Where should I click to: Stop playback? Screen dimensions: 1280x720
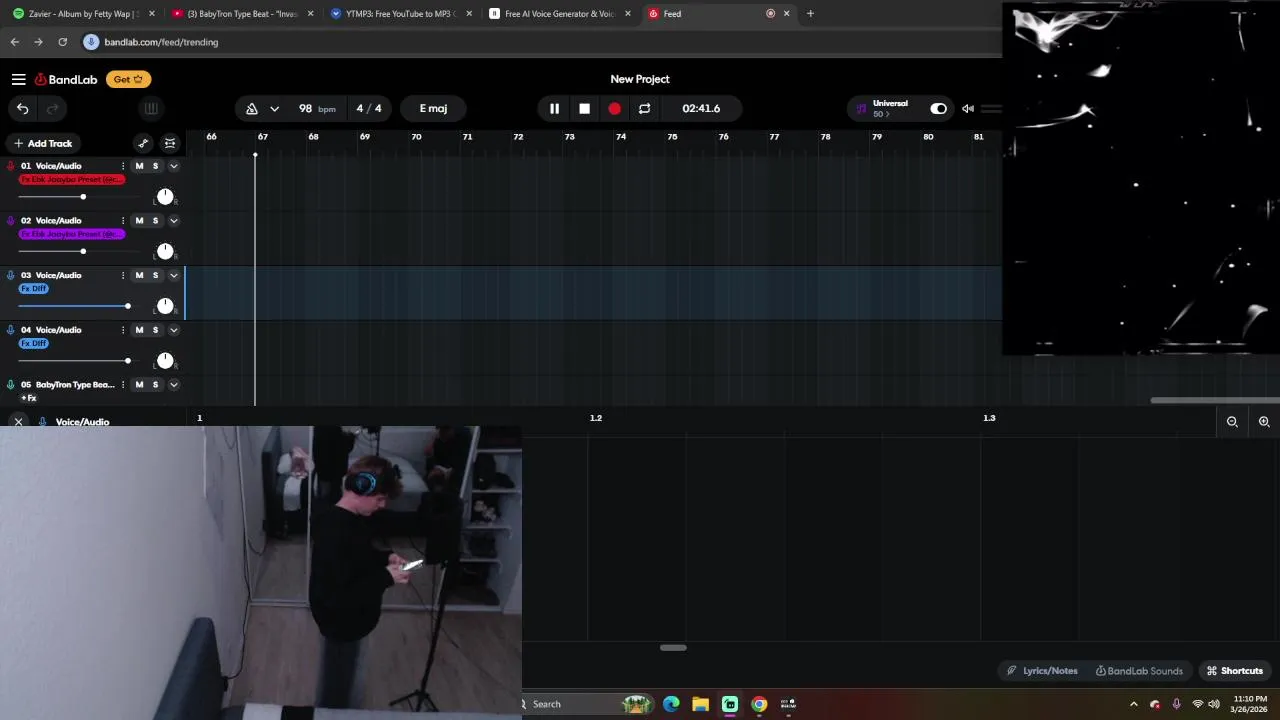(x=584, y=108)
